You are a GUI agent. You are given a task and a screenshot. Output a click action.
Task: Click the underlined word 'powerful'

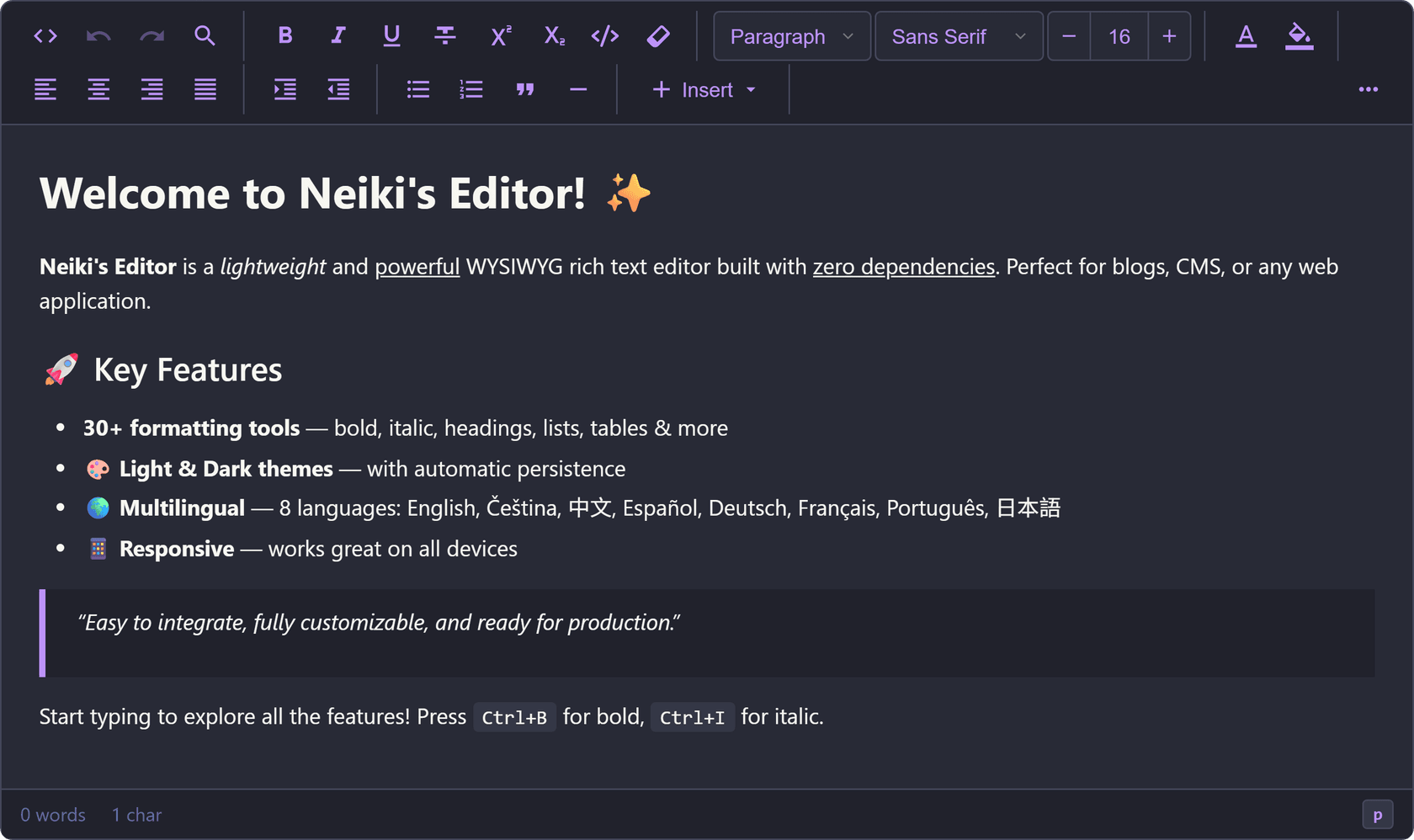point(417,267)
